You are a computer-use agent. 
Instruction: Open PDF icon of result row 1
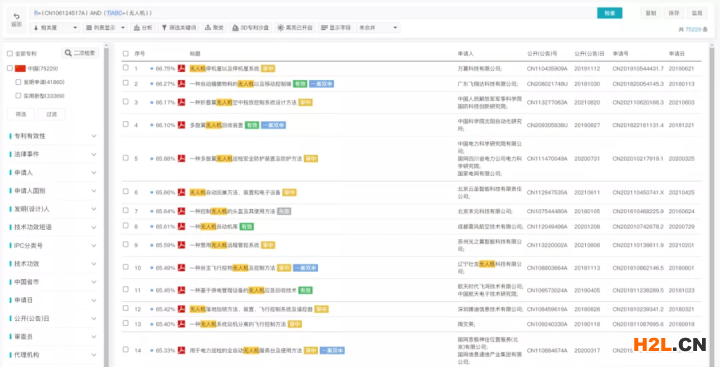coord(181,68)
